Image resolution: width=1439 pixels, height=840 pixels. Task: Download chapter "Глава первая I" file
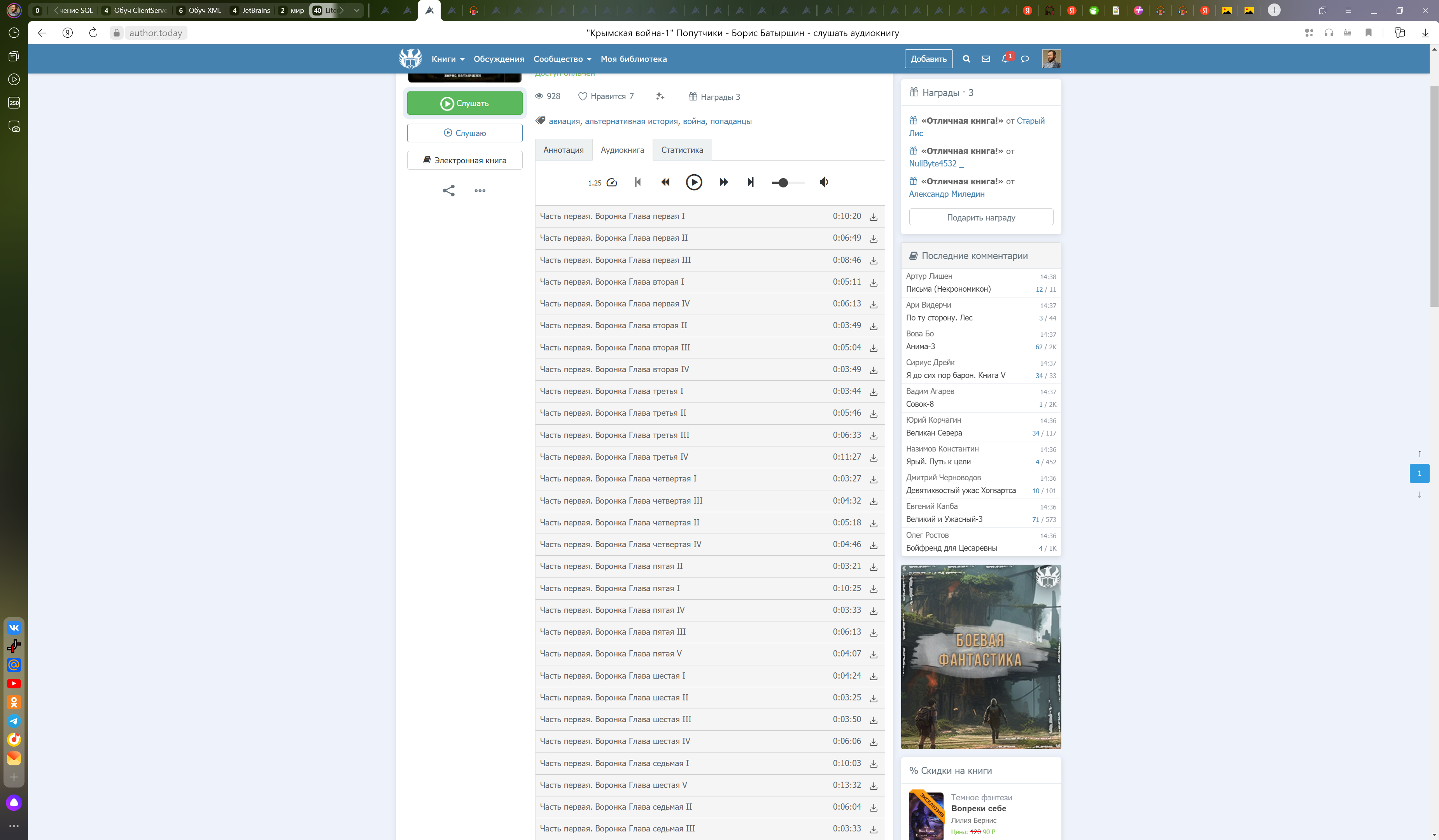(873, 217)
